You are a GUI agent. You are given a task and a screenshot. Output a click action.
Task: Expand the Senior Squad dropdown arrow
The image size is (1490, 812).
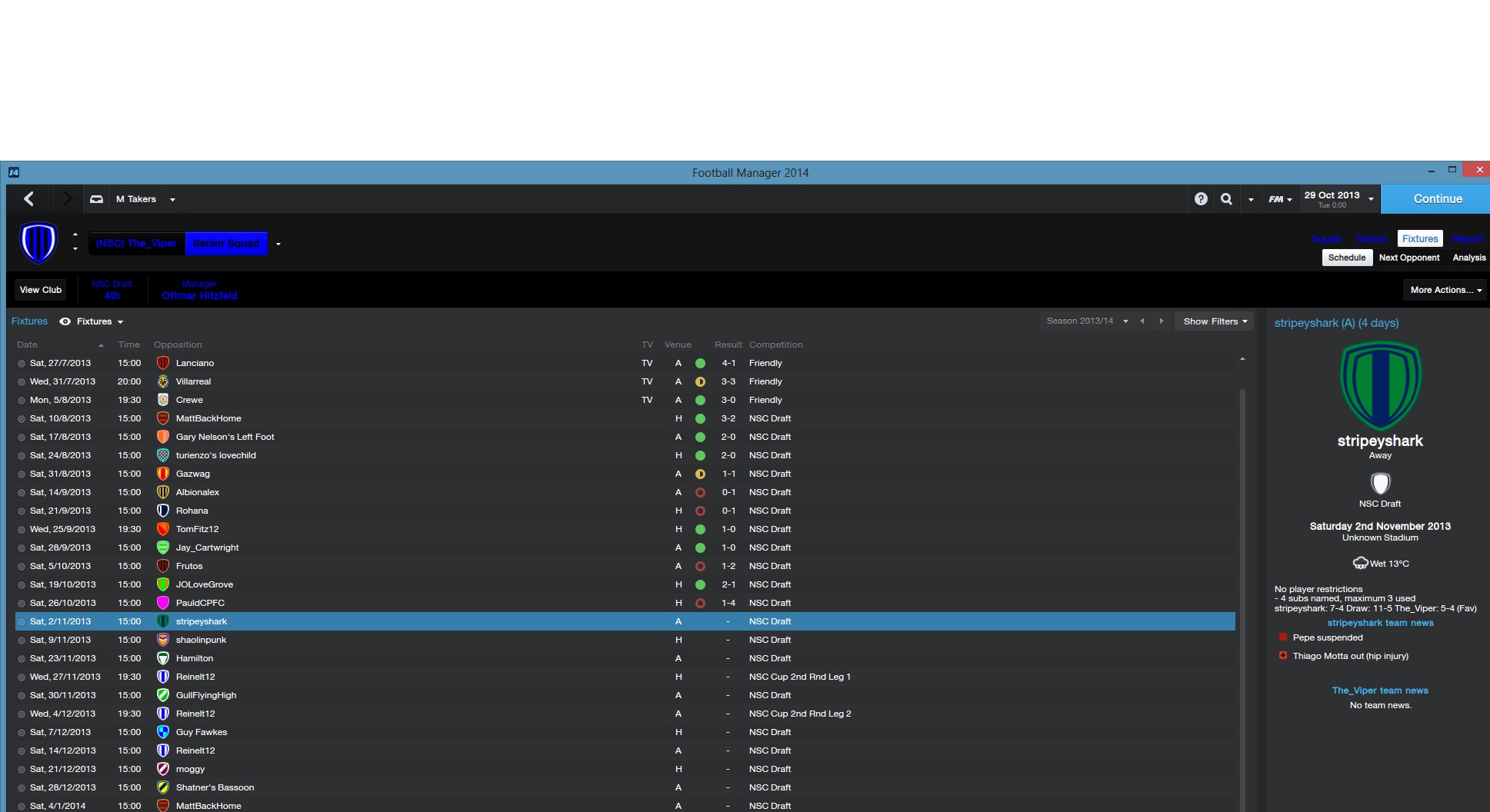coord(278,245)
